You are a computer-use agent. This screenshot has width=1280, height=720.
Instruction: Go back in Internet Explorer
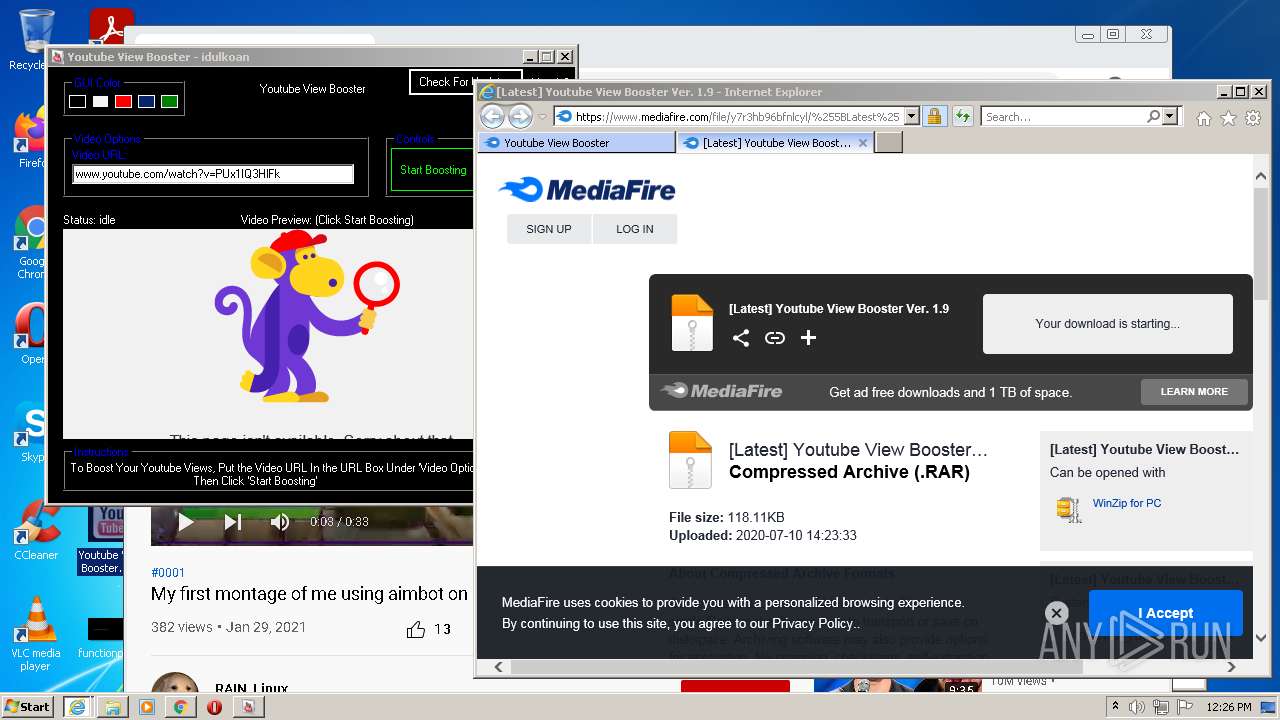tap(492, 117)
